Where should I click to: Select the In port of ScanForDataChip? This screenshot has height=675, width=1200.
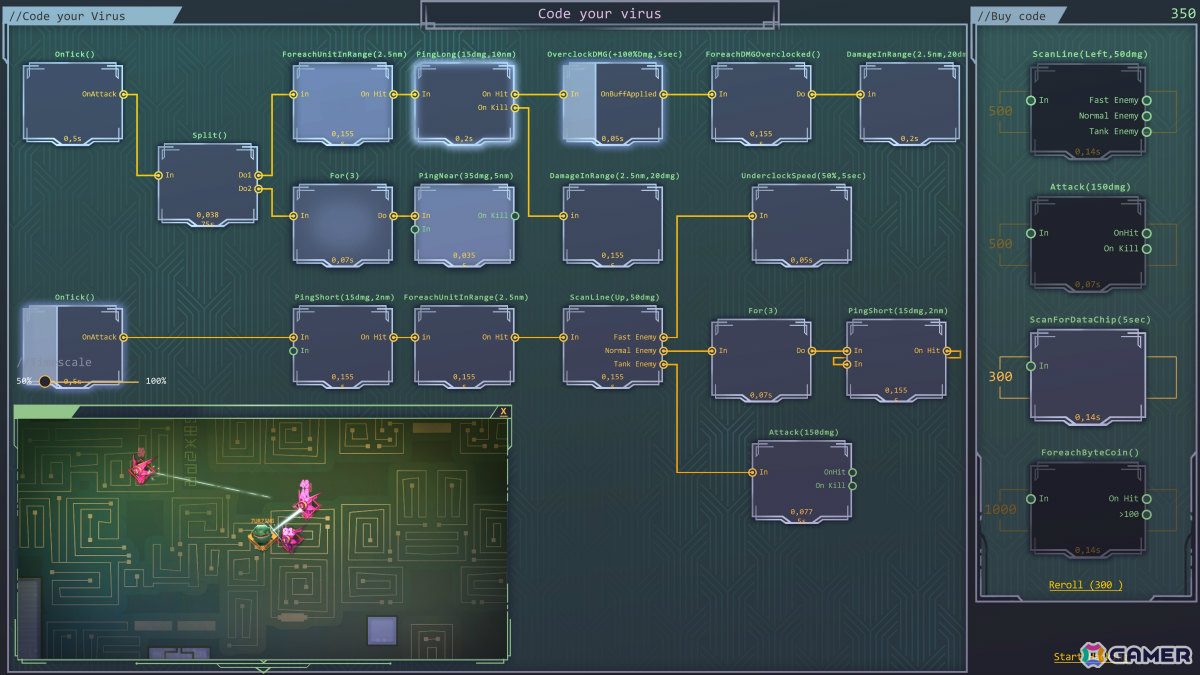pyautogui.click(x=1031, y=365)
